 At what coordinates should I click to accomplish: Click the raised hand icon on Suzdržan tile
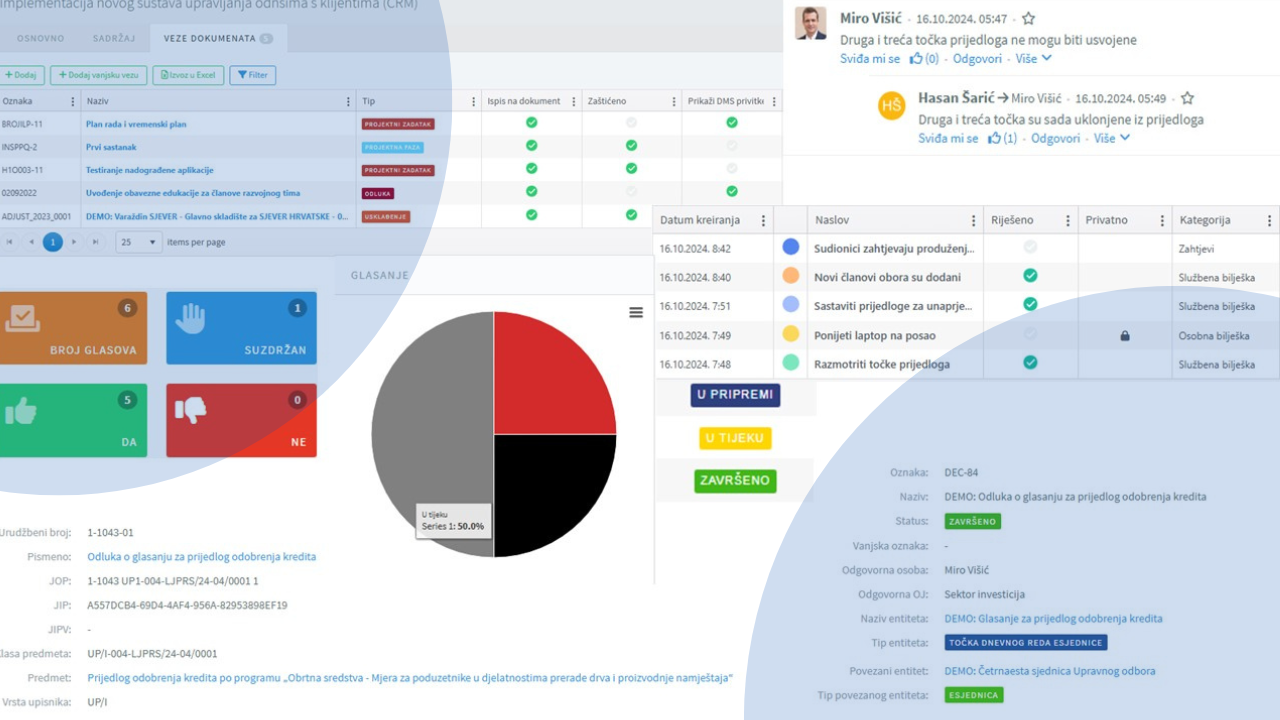[190, 318]
